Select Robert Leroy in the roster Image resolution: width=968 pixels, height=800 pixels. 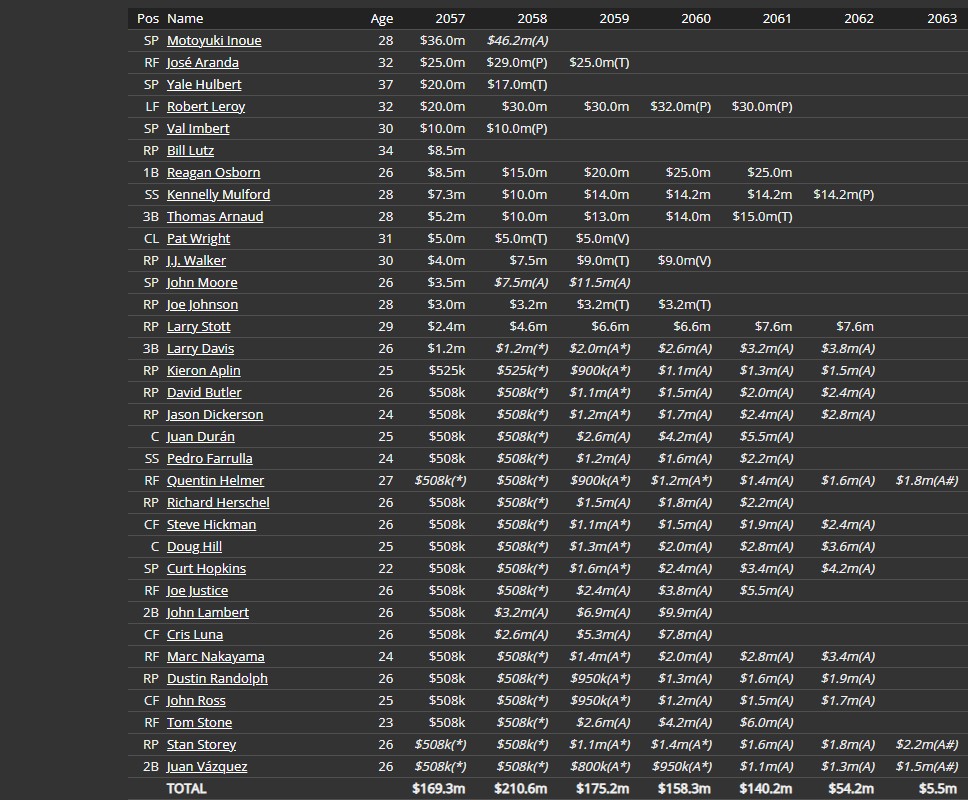pos(205,107)
